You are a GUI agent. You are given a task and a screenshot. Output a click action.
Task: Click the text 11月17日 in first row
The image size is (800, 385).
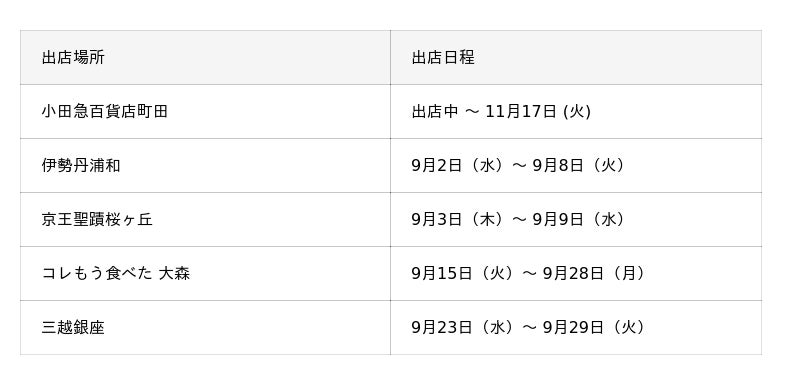click(520, 111)
